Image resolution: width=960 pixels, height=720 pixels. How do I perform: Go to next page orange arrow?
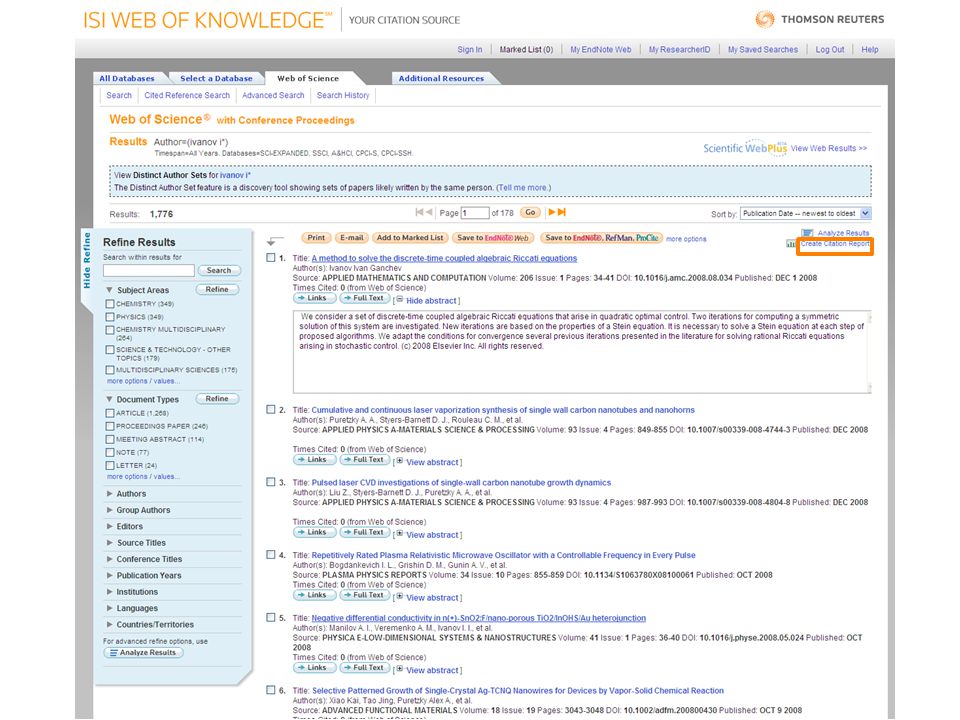click(x=552, y=212)
